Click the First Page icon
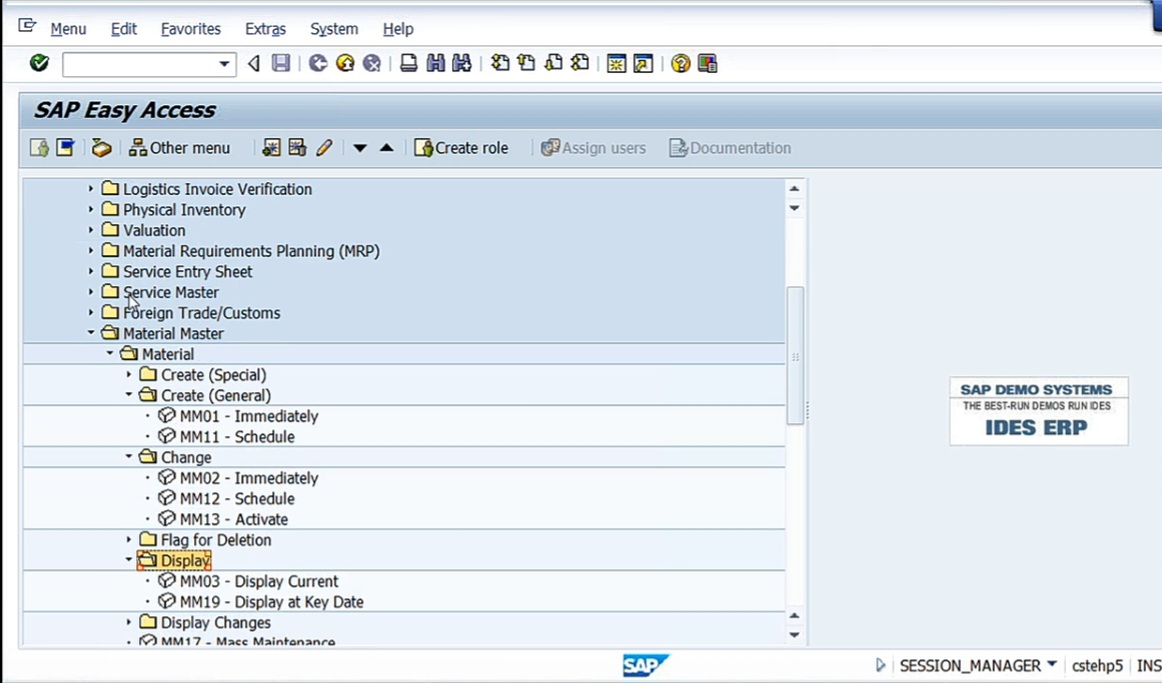This screenshot has height=683, width=1162. pyautogui.click(x=500, y=64)
